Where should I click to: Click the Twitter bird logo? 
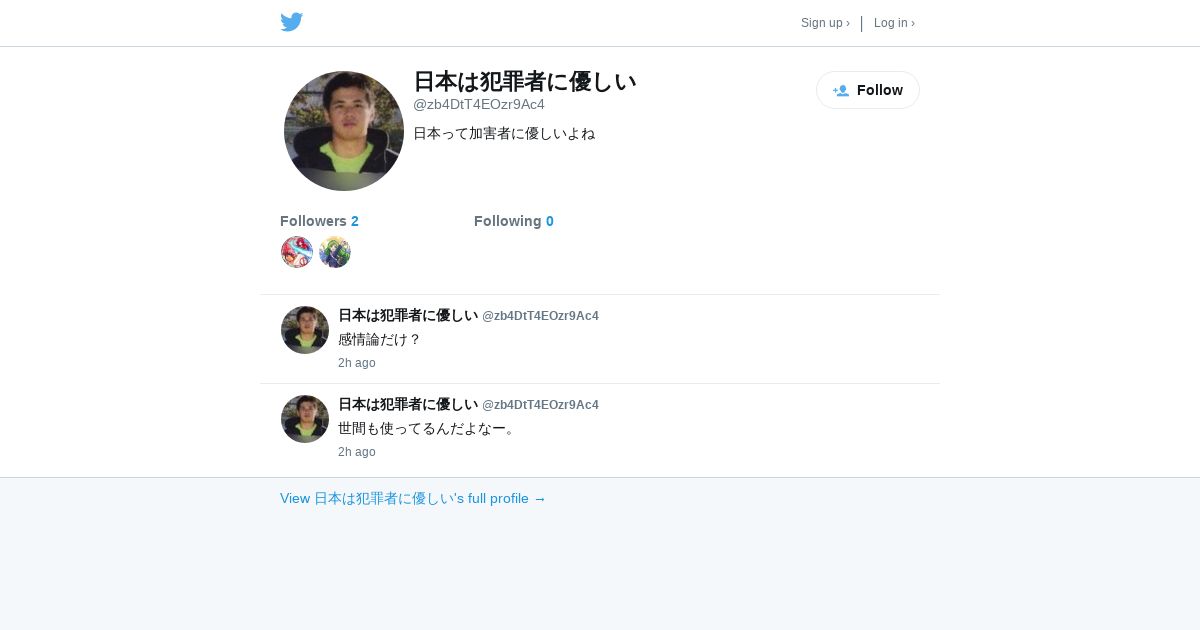292,22
